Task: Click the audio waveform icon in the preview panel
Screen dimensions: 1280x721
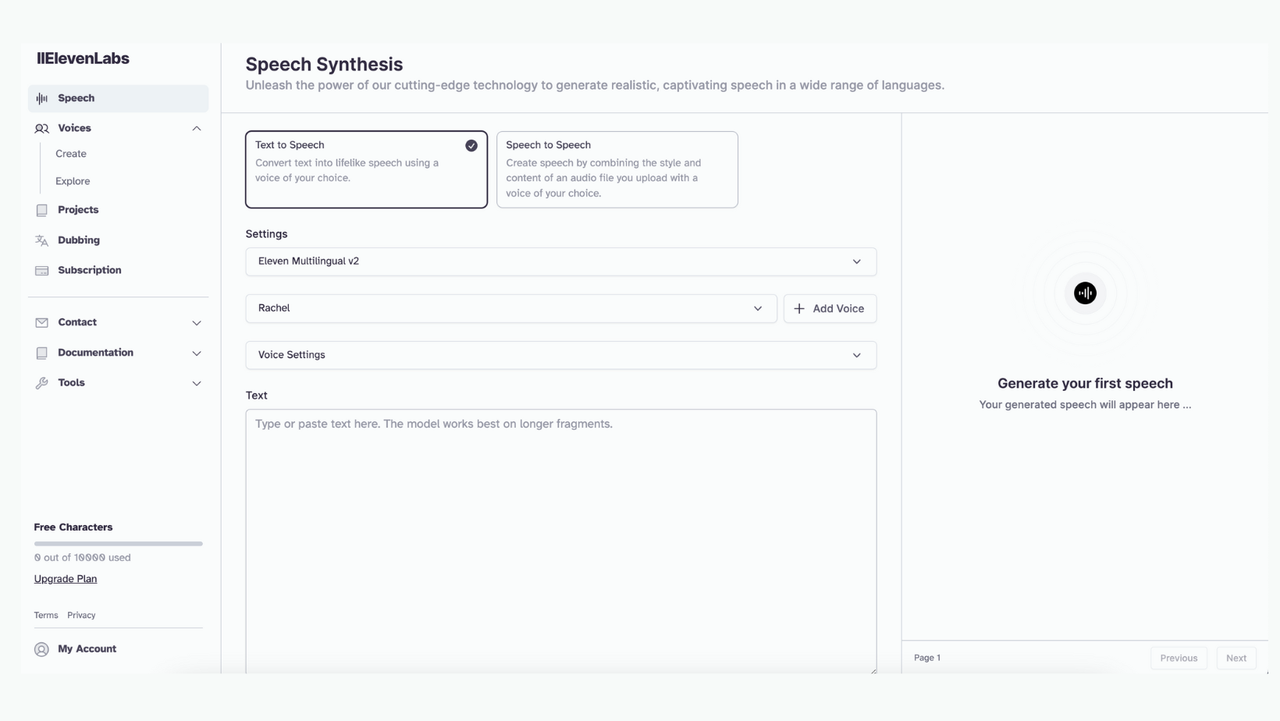Action: pyautogui.click(x=1085, y=293)
